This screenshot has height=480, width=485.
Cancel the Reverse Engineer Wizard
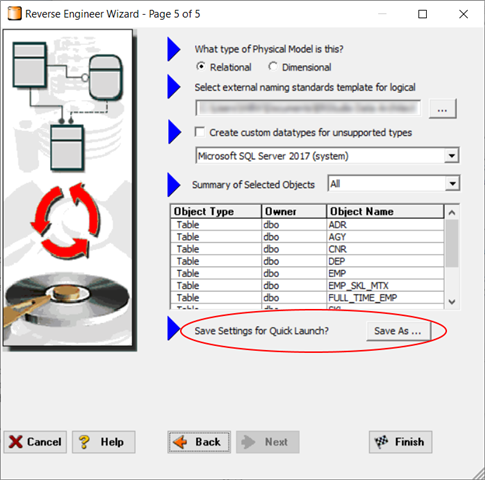pyautogui.click(x=35, y=442)
